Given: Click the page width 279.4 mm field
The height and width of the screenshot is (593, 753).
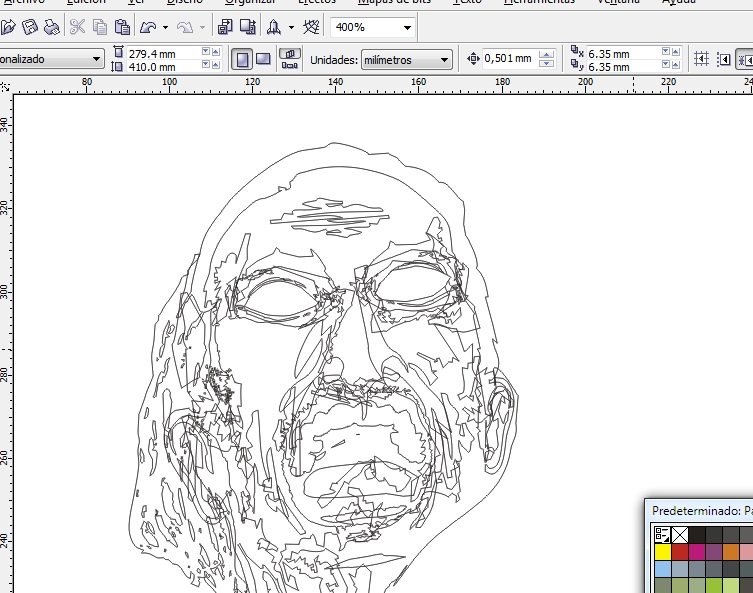Looking at the screenshot, I should pyautogui.click(x=163, y=54).
